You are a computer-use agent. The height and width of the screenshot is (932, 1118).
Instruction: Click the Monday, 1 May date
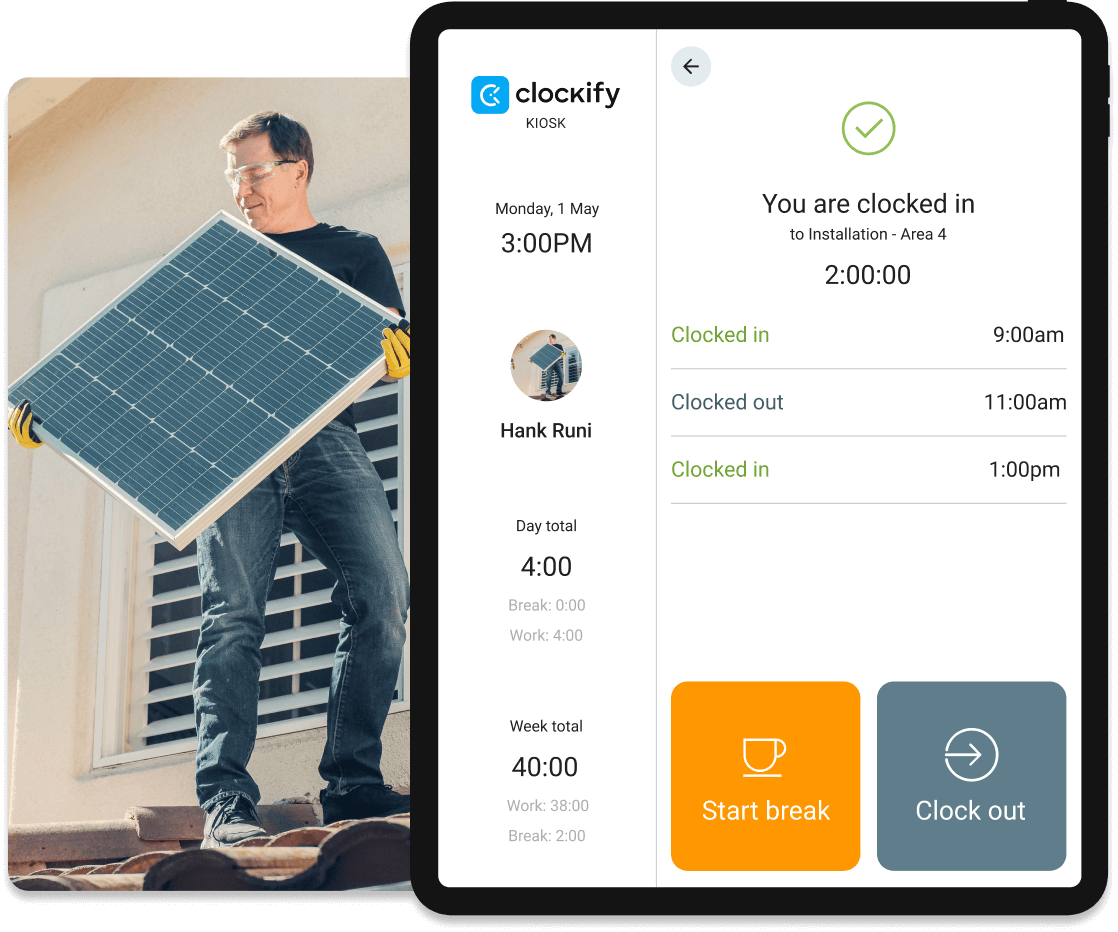[547, 209]
